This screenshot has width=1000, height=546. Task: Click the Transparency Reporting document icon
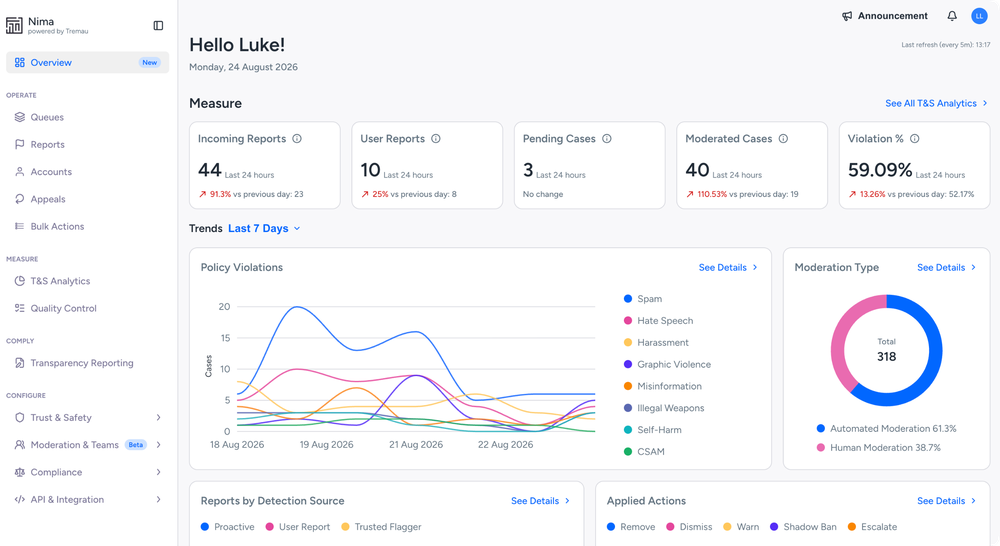click(x=20, y=363)
